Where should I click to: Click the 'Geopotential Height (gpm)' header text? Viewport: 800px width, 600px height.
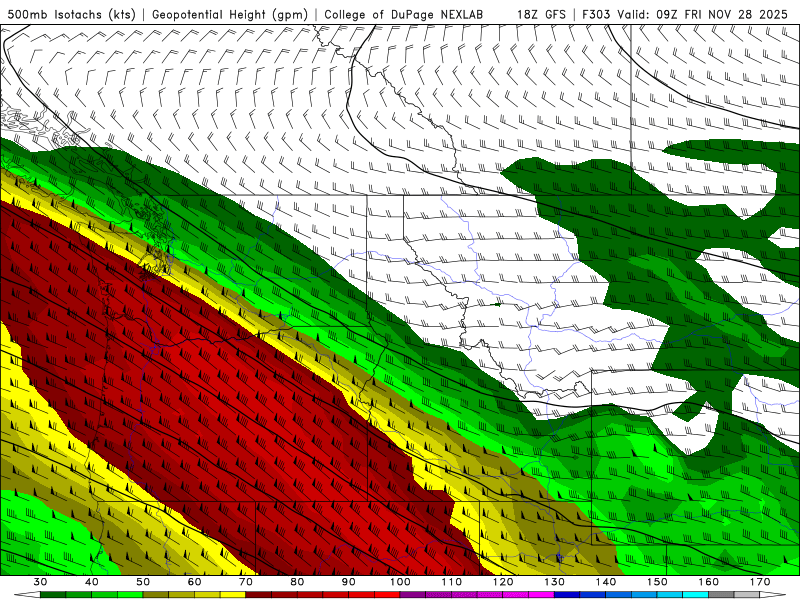pyautogui.click(x=230, y=14)
